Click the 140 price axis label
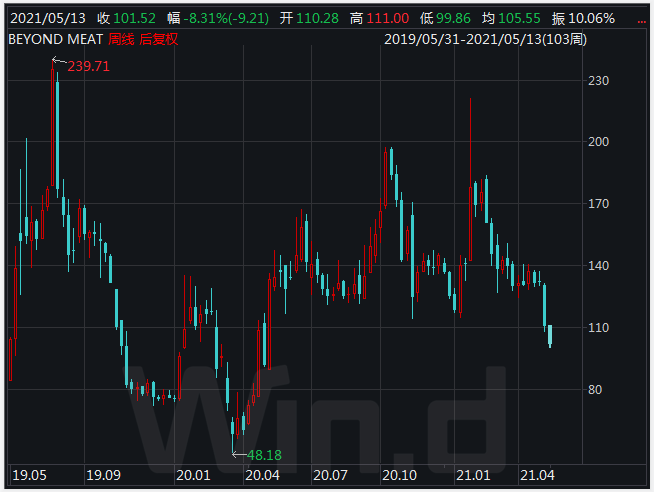The image size is (654, 492). coord(598,266)
